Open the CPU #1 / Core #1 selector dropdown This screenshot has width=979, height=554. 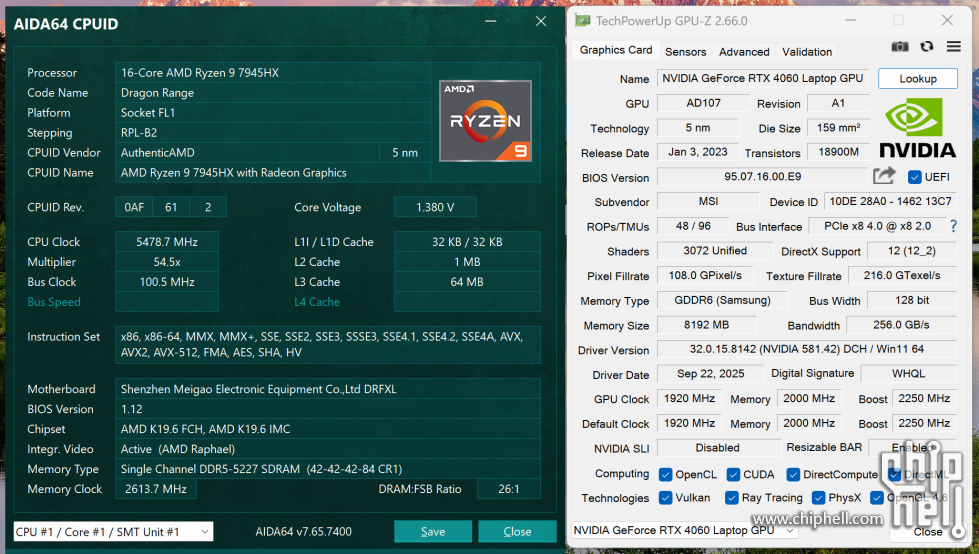113,532
